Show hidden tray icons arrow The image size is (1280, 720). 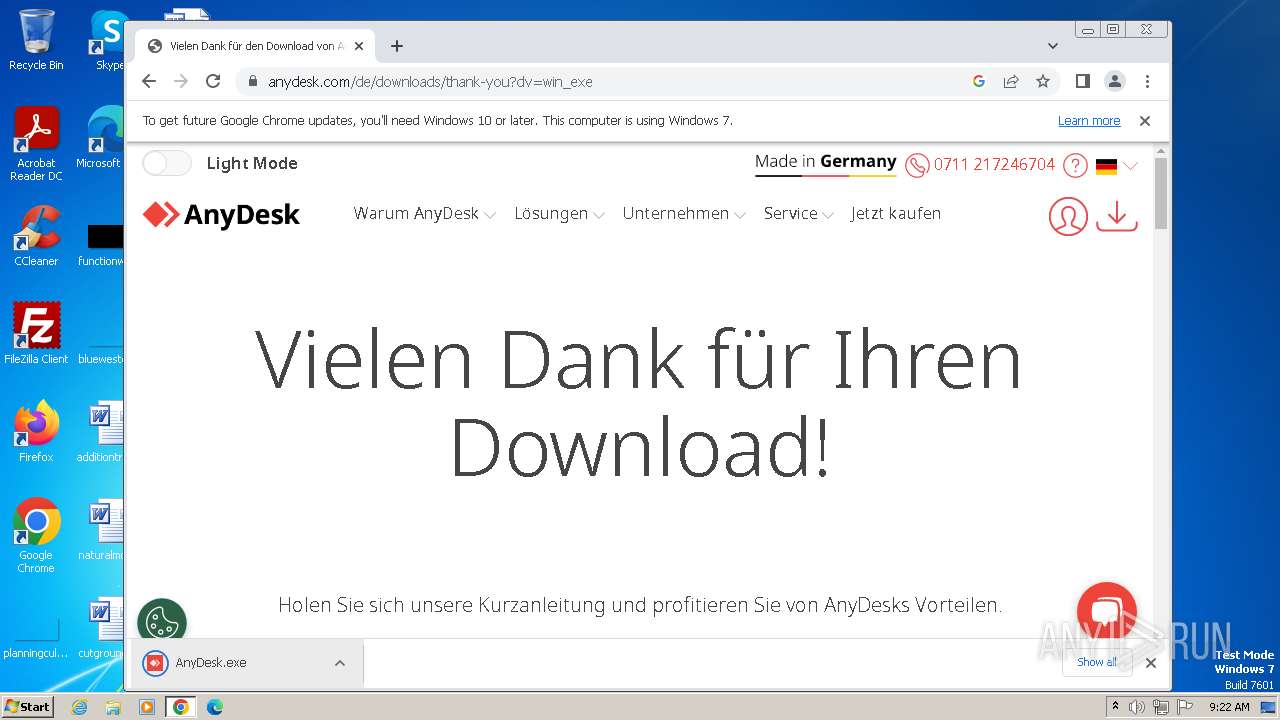1116,707
